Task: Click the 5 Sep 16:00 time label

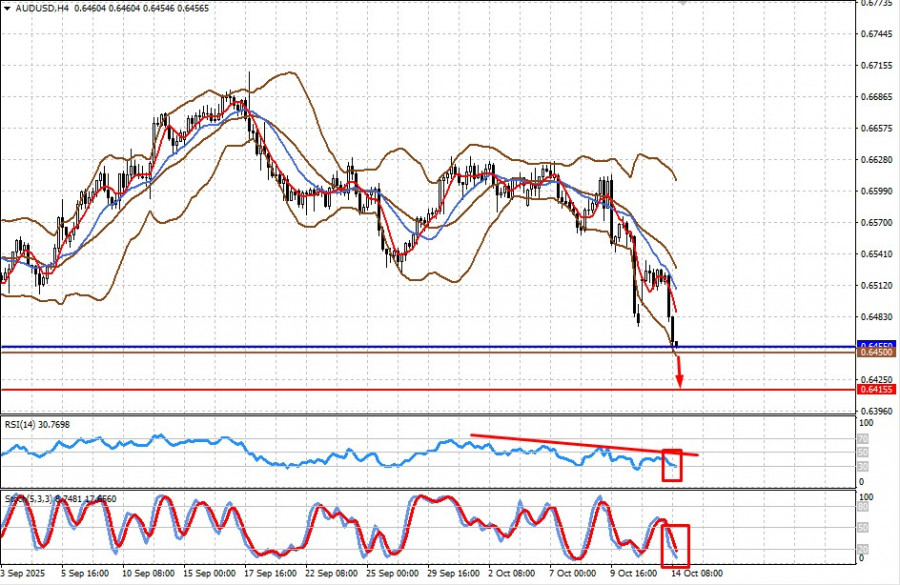Action: [x=85, y=573]
